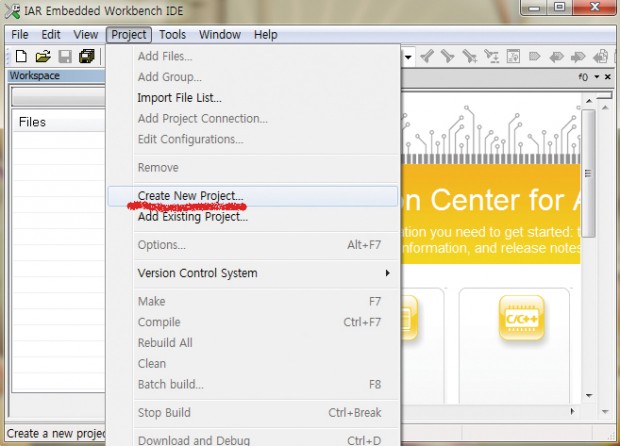620x446 pixels.
Task: Click the IAR Embedded Workbench title bar icon
Action: 12,11
